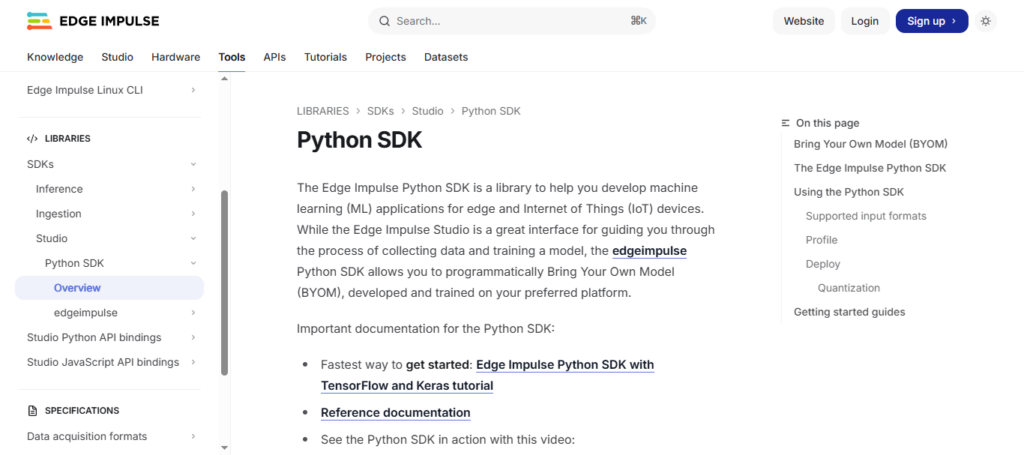
Task: Click the sidebar scroll down arrow
Action: point(224,448)
